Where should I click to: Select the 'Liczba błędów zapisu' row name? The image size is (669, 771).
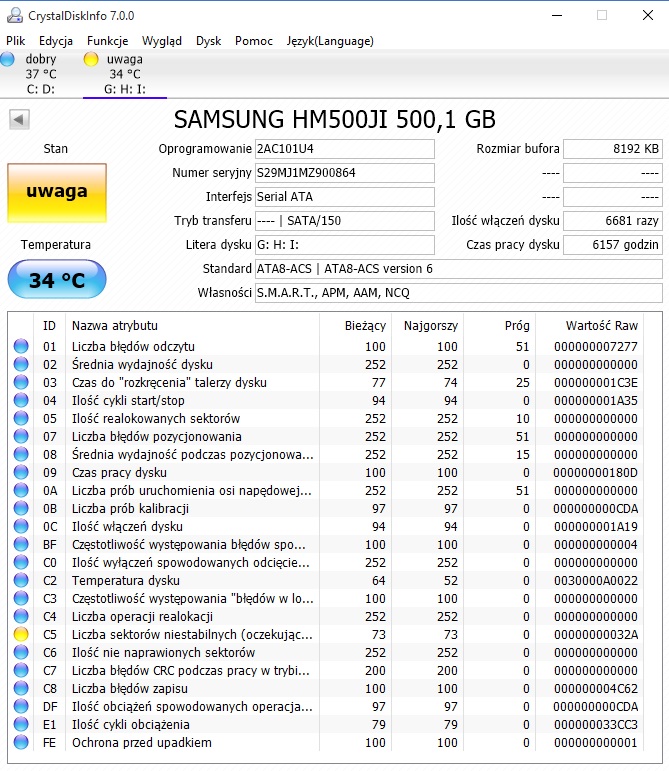130,688
